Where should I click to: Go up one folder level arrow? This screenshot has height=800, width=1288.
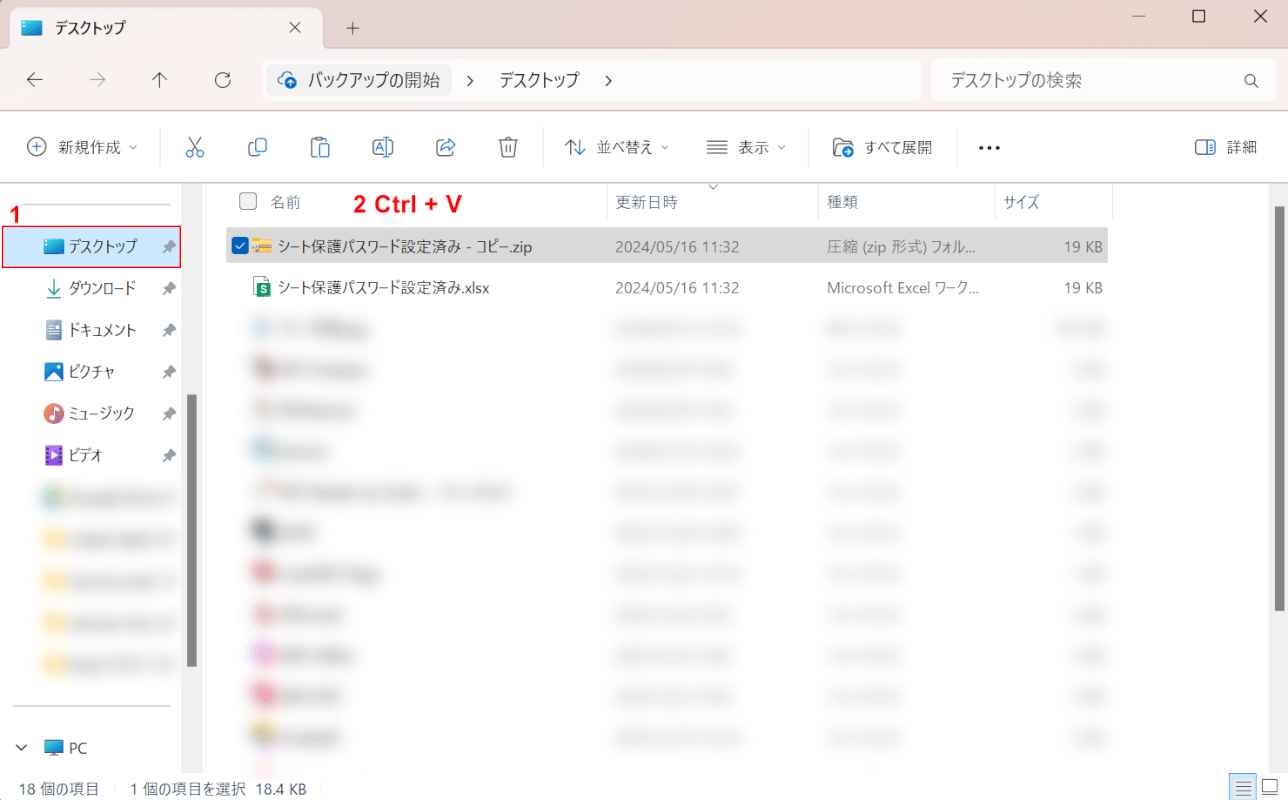(160, 80)
